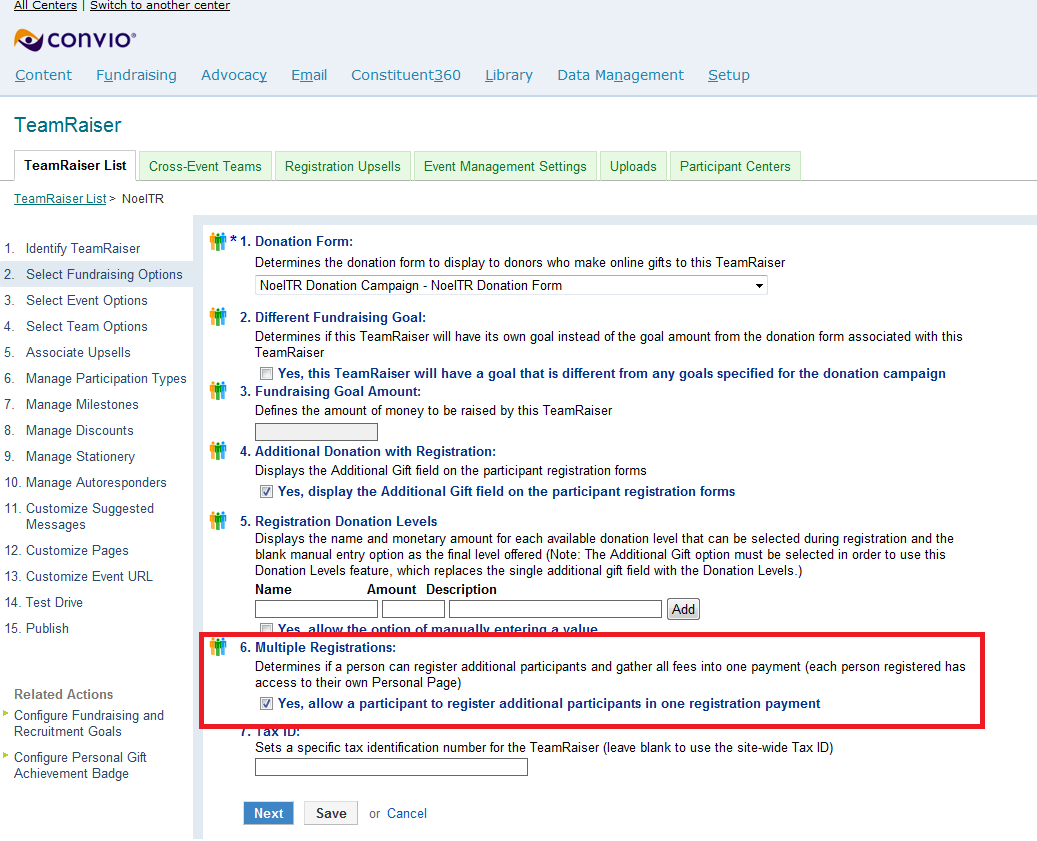Switch to Event Management Settings tab
Image resolution: width=1037 pixels, height=841 pixels.
505,167
